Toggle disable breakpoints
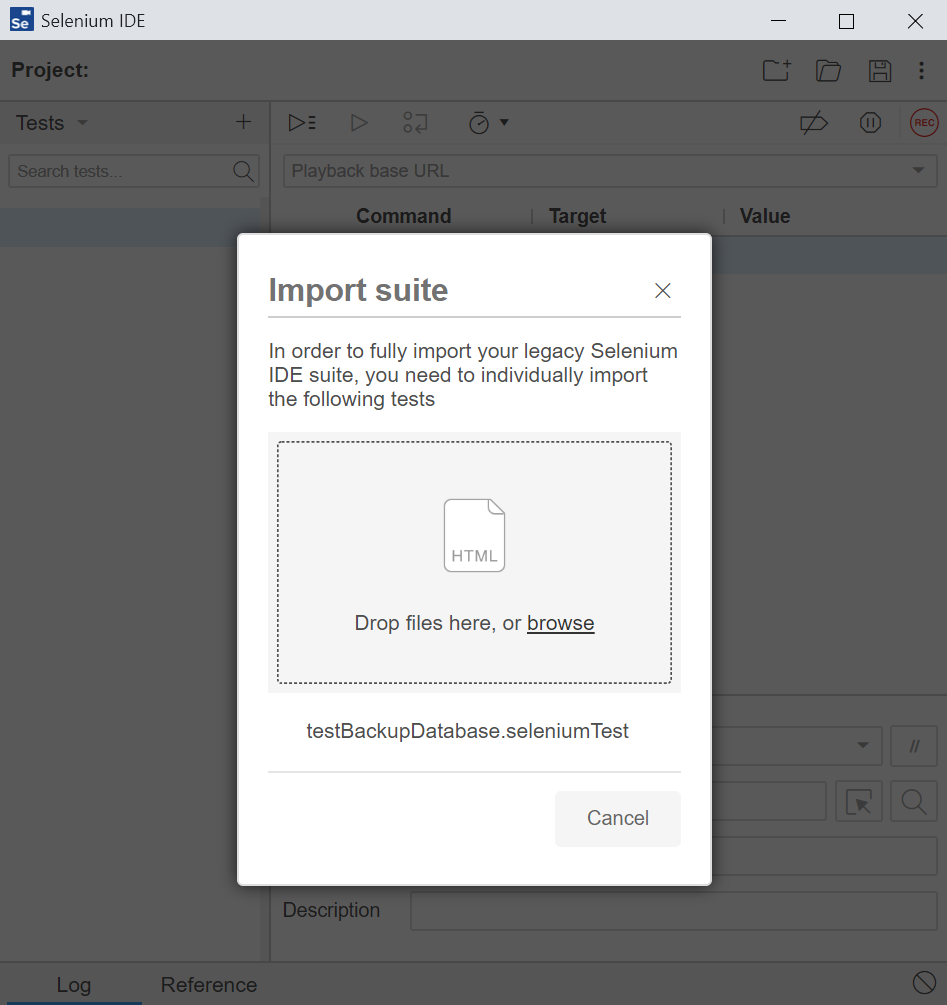The width and height of the screenshot is (947, 1005). (x=813, y=122)
